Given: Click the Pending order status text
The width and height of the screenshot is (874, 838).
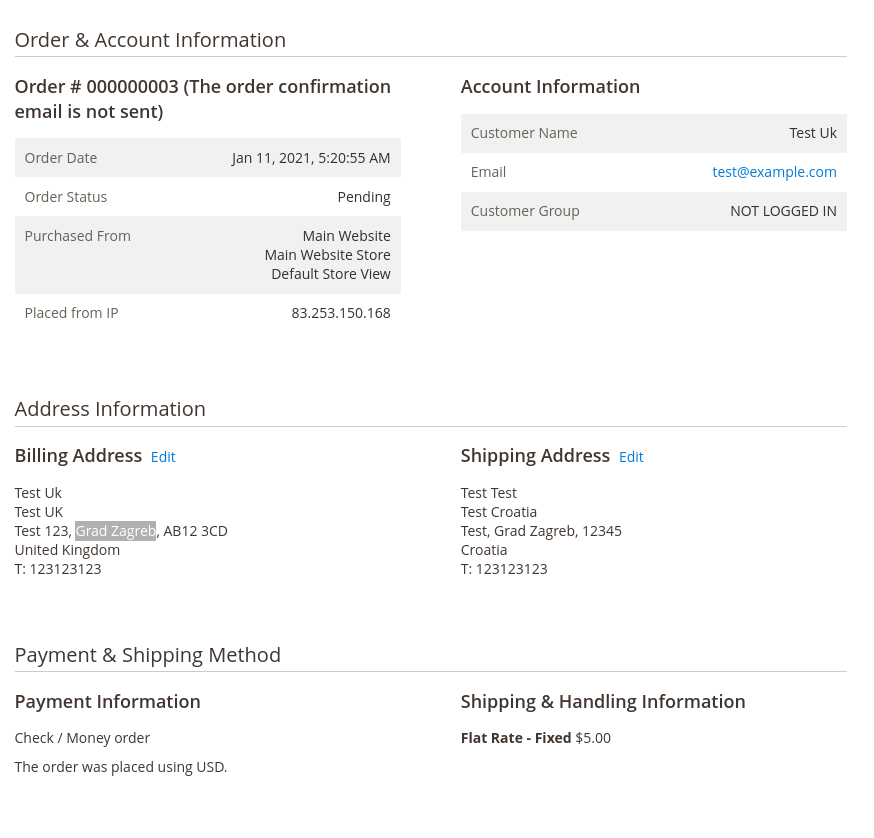Looking at the screenshot, I should click(x=364, y=196).
